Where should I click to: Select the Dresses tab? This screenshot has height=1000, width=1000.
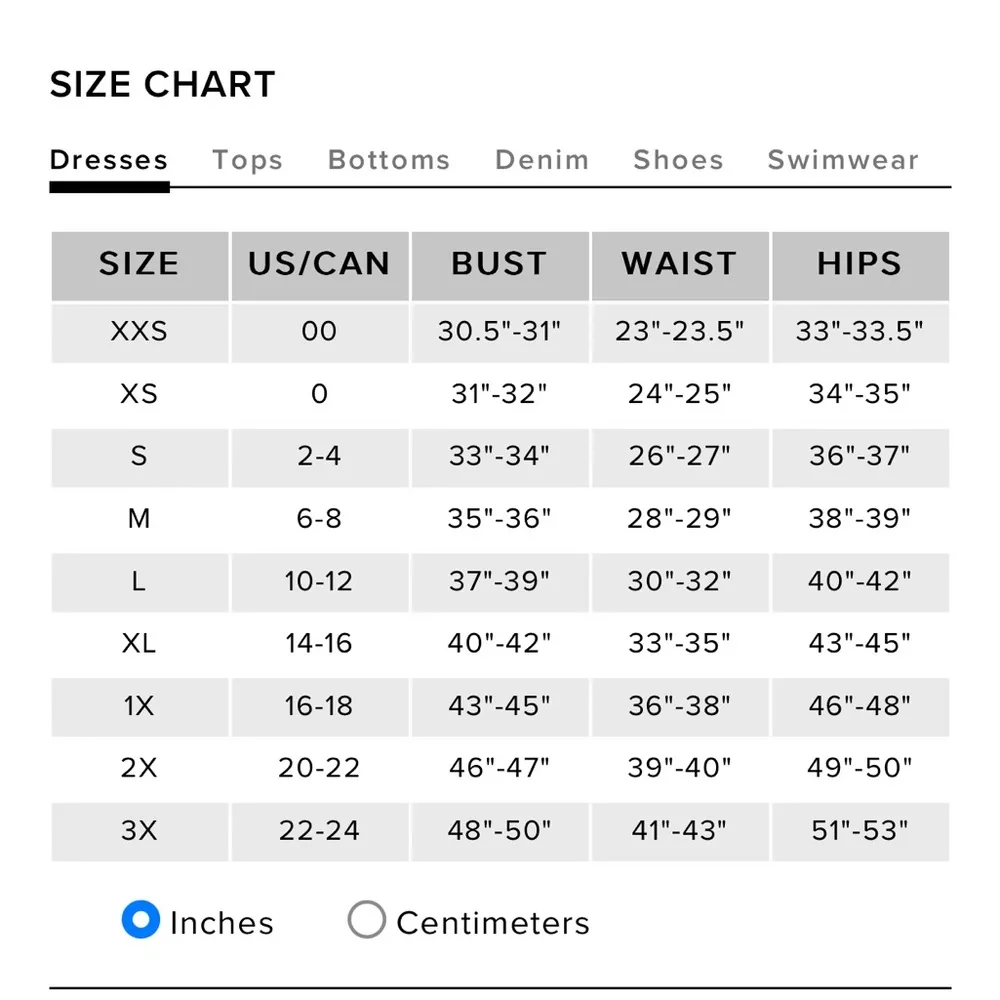click(x=109, y=161)
